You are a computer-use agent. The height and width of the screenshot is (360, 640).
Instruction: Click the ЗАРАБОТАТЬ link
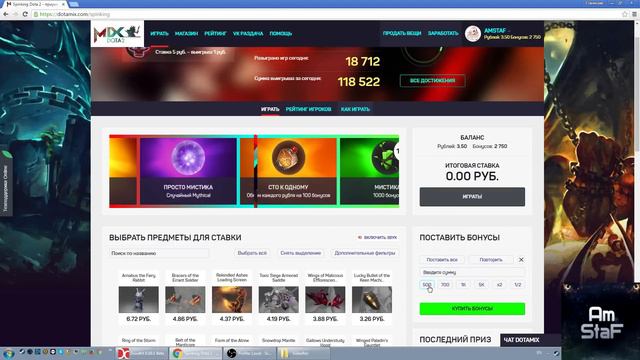click(443, 33)
